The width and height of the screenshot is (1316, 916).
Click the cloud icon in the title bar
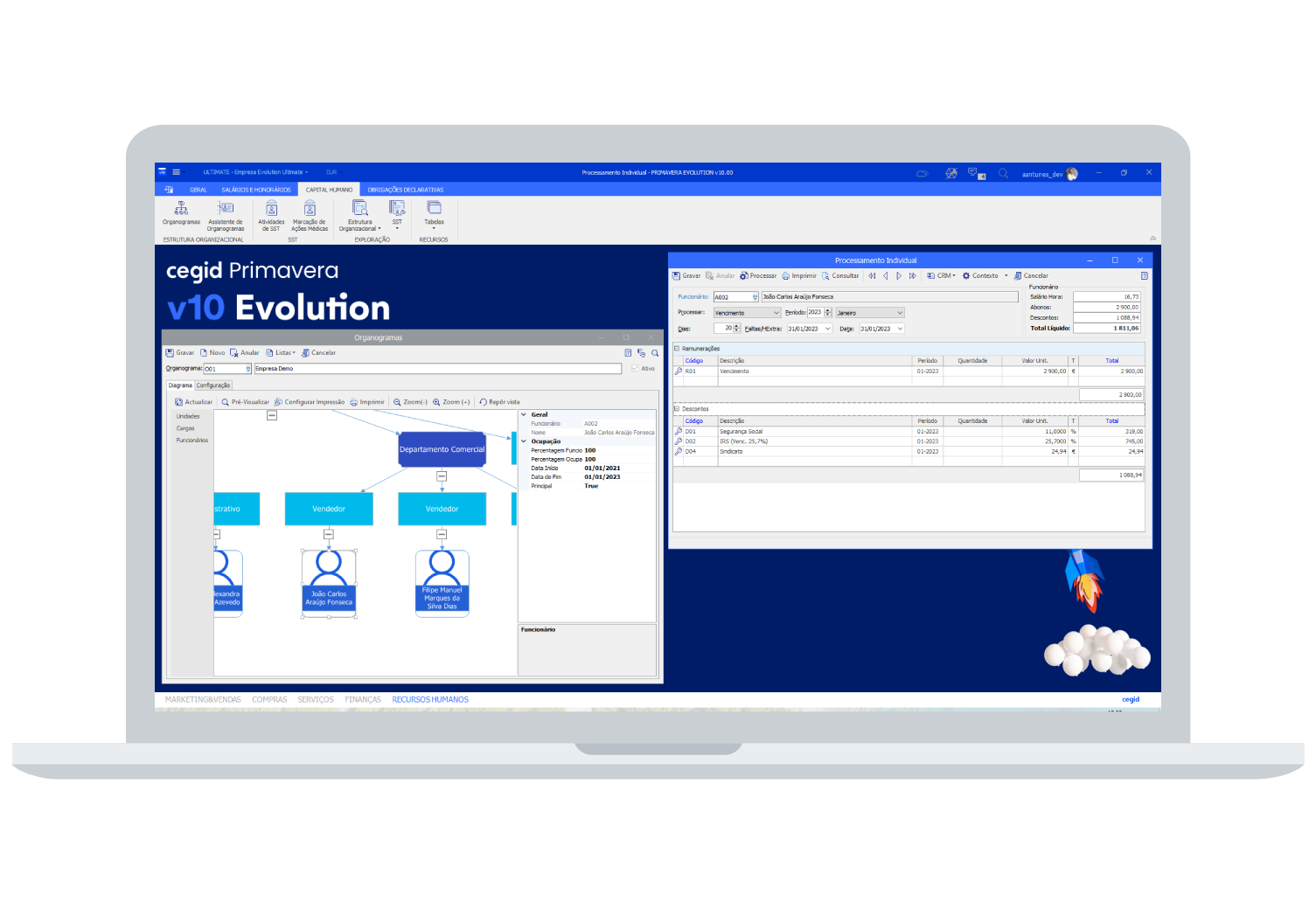(x=922, y=173)
